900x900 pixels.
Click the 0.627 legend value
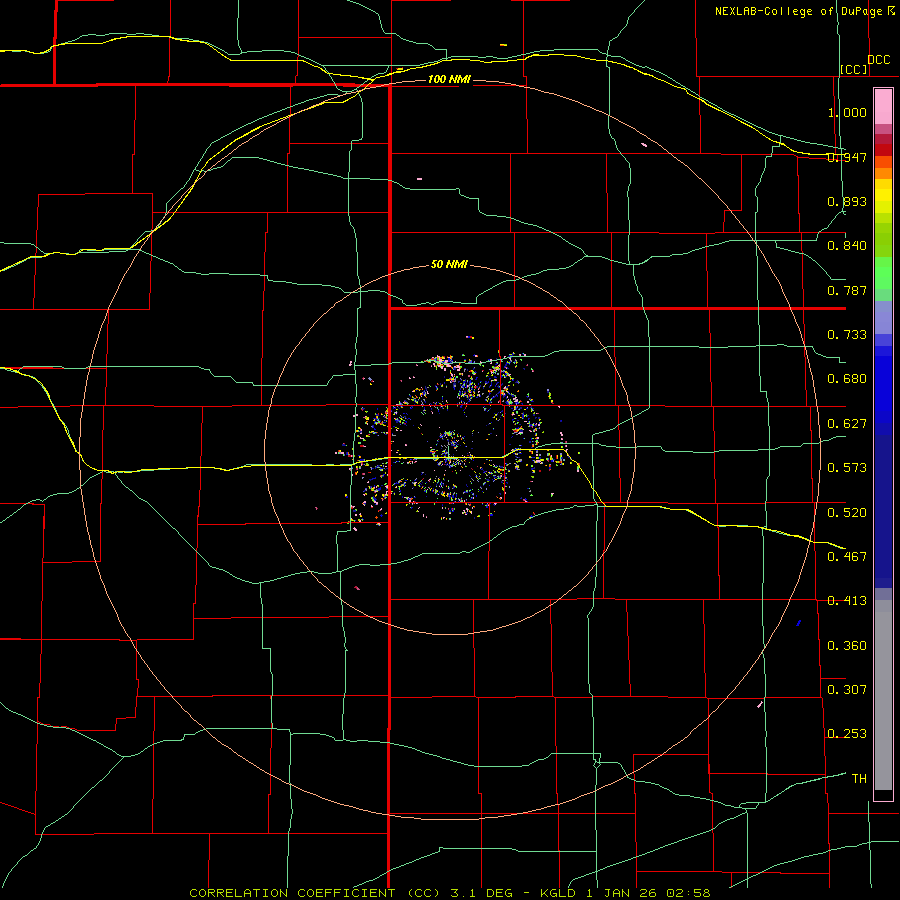[847, 424]
